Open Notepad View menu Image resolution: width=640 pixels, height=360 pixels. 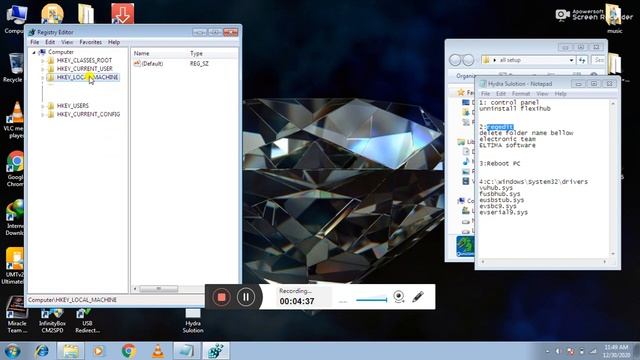click(x=542, y=94)
